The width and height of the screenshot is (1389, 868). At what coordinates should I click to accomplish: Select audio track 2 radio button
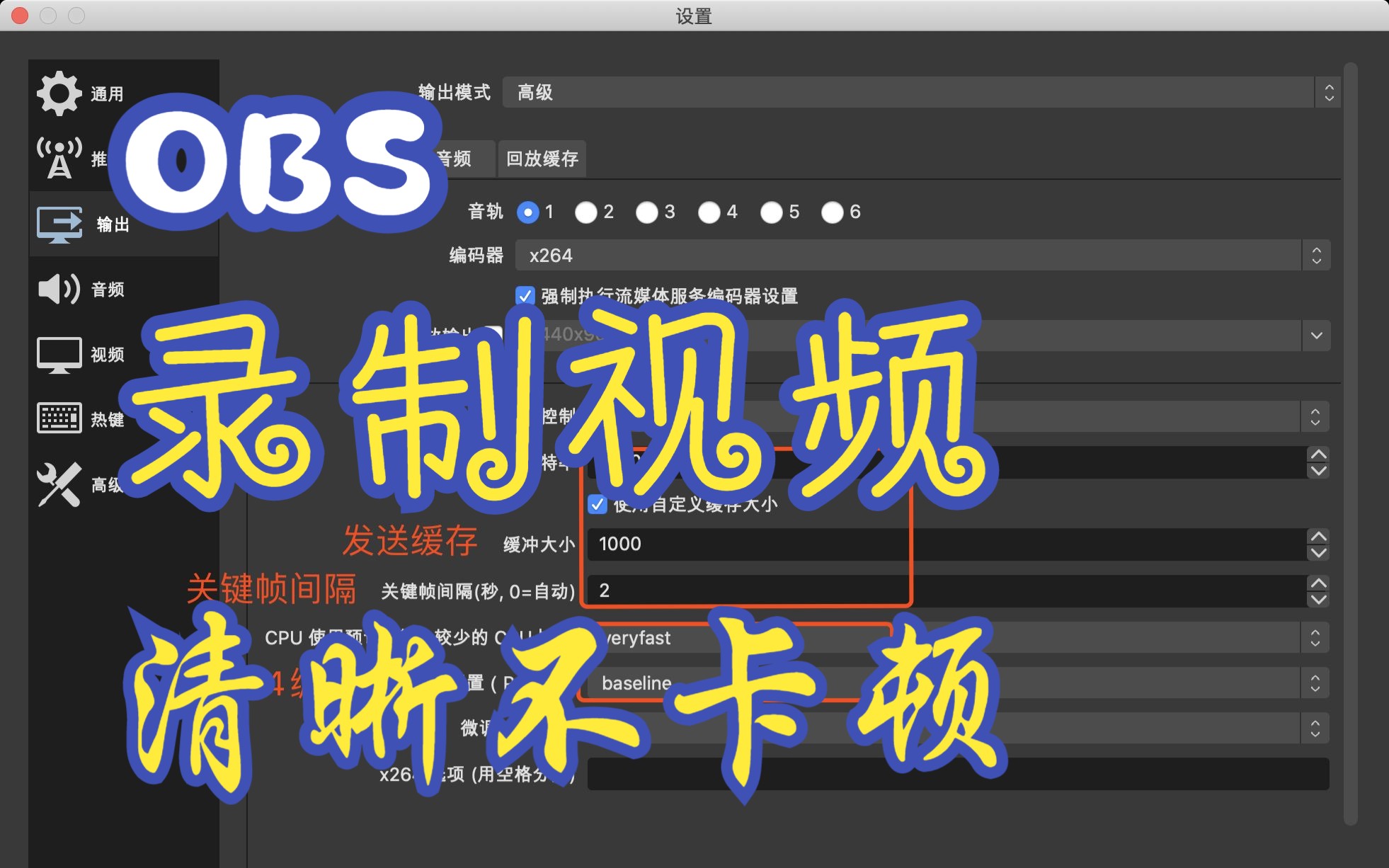[586, 212]
